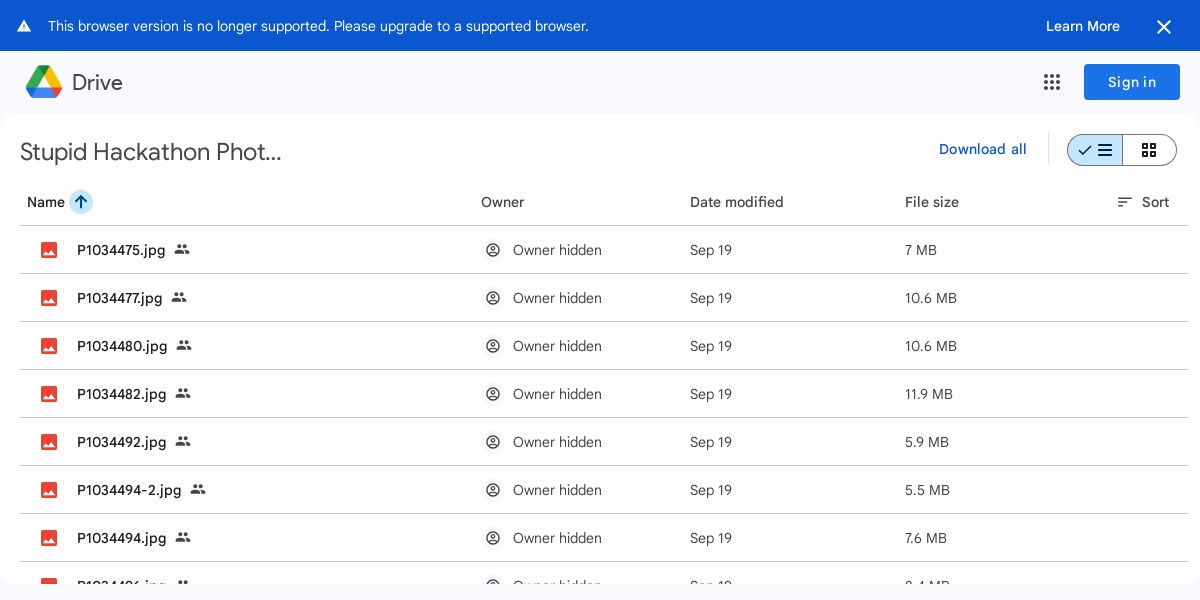Click the Download all link
1200x600 pixels.
pos(982,149)
